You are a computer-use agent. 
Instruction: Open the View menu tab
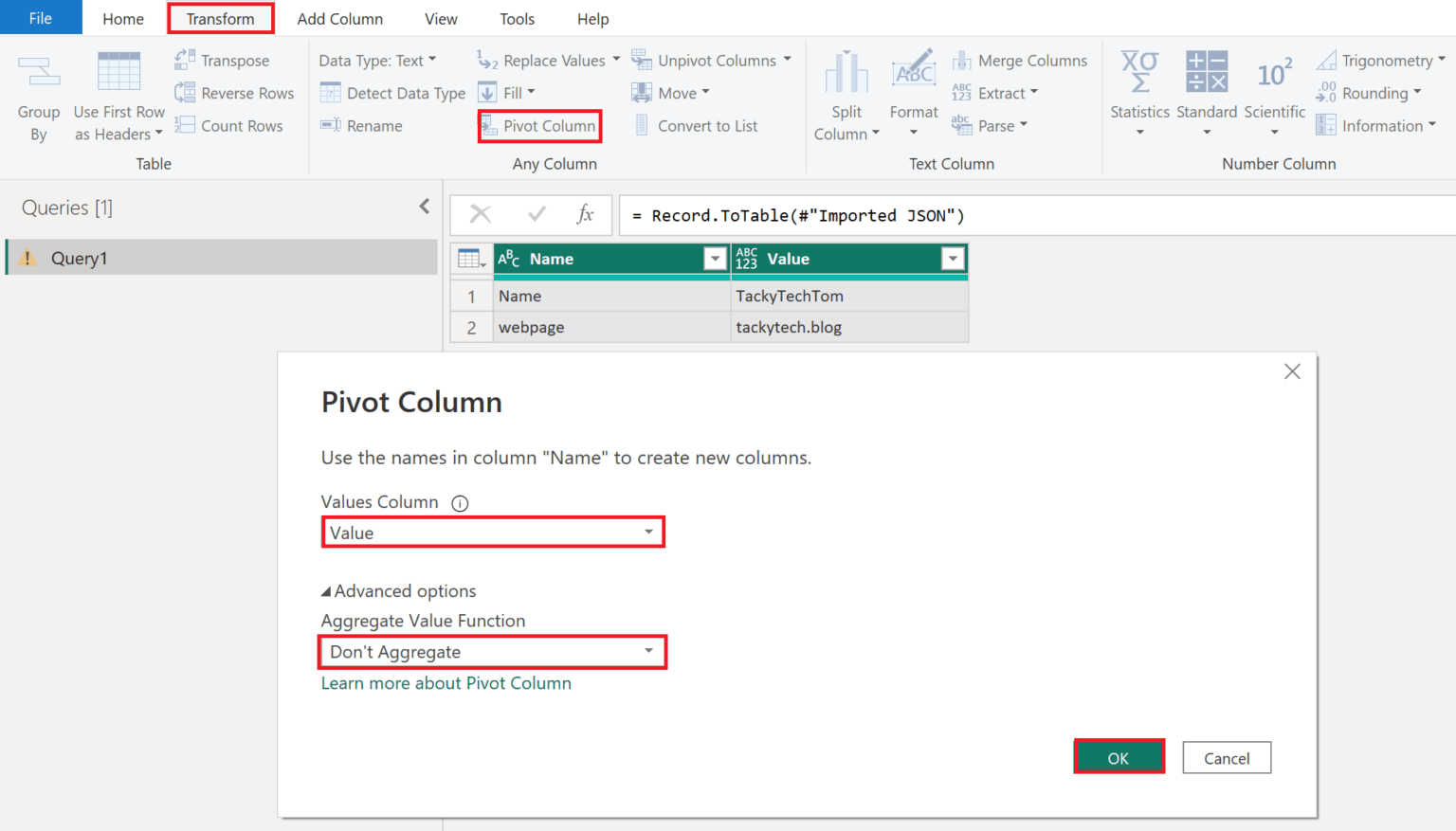click(x=441, y=18)
